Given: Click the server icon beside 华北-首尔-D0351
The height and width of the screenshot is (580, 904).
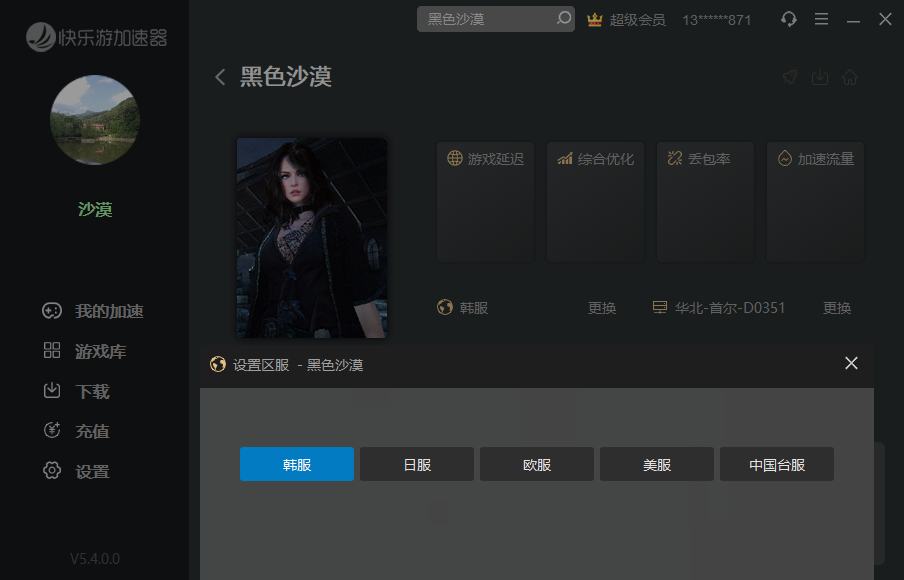Looking at the screenshot, I should point(660,307).
